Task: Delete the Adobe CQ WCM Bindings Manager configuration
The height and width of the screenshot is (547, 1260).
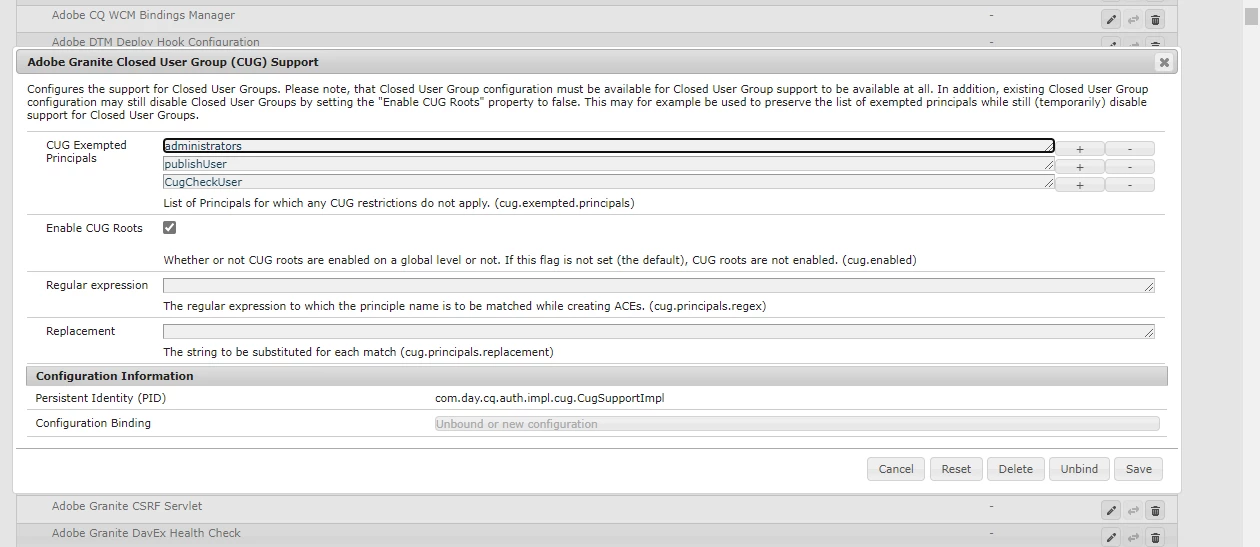Action: (x=1155, y=19)
